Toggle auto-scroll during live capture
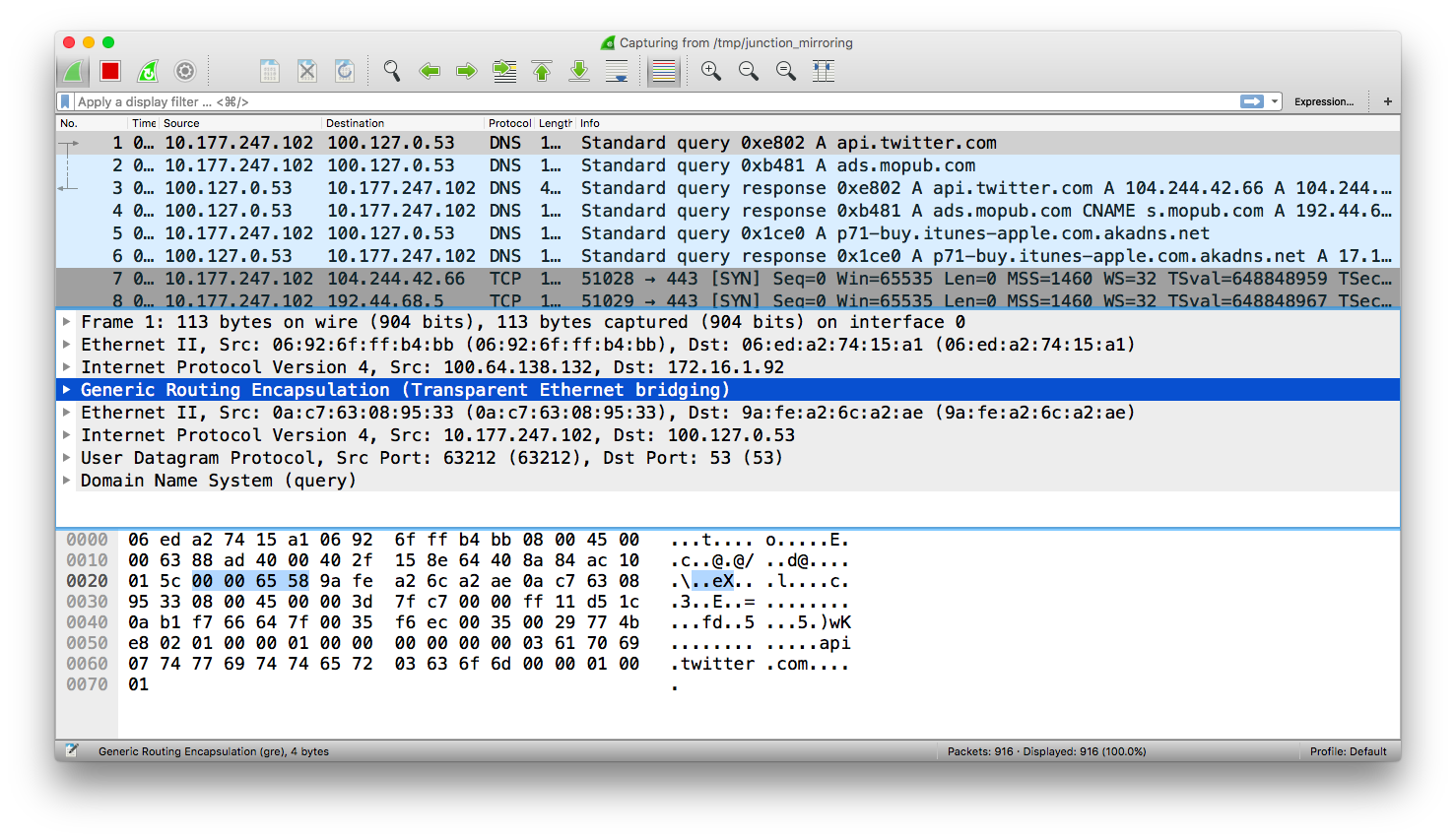Screen dimensions: 1456x840 coord(617,71)
